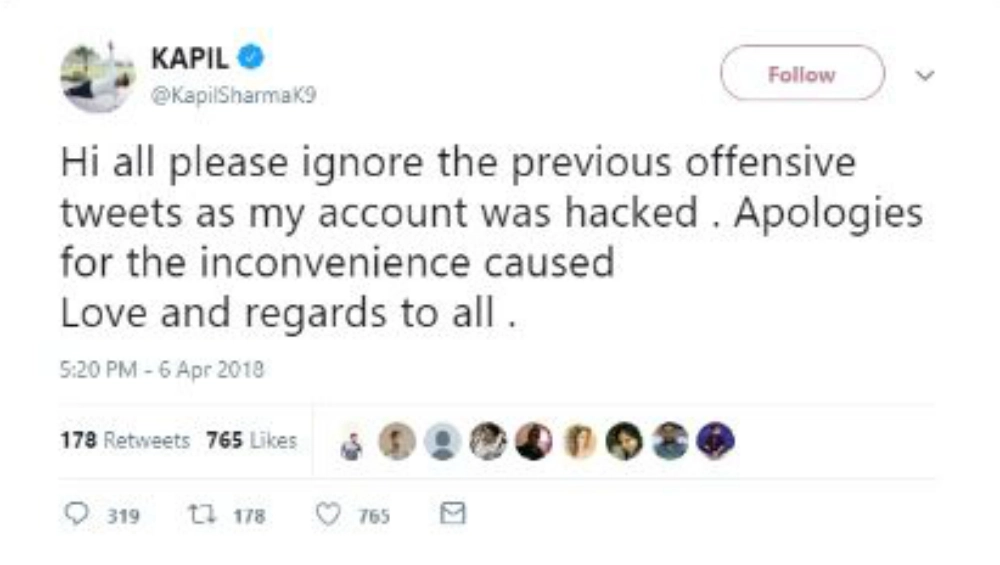Click the blue verified badge beside KAPIL
1000x565 pixels.
point(254,57)
